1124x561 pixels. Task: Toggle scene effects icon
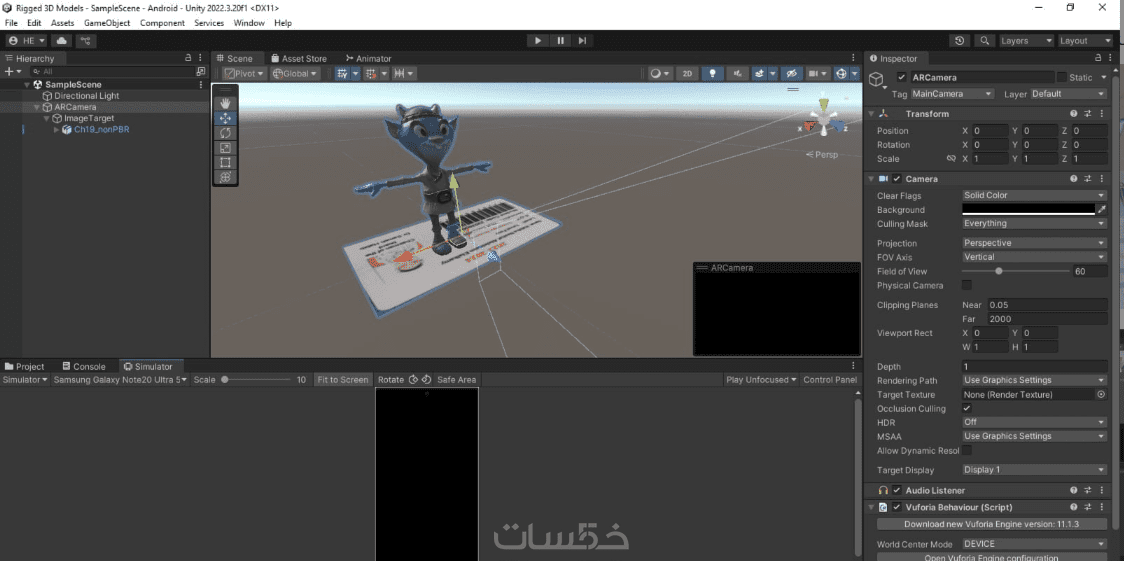(759, 73)
